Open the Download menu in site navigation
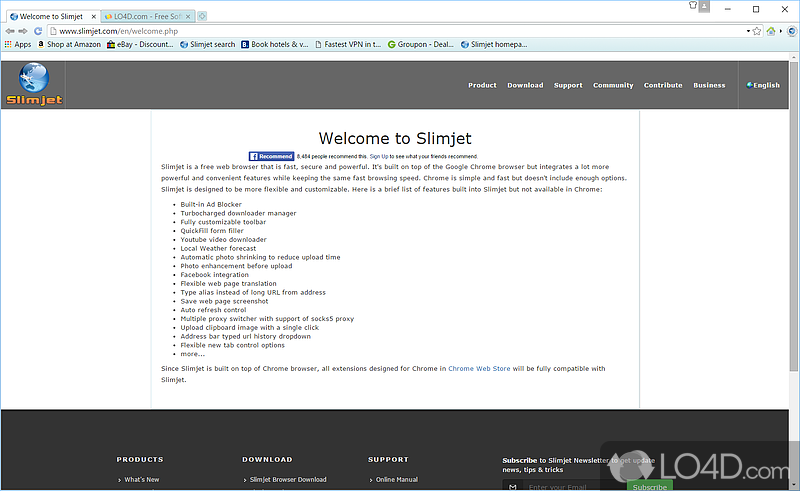 click(525, 85)
